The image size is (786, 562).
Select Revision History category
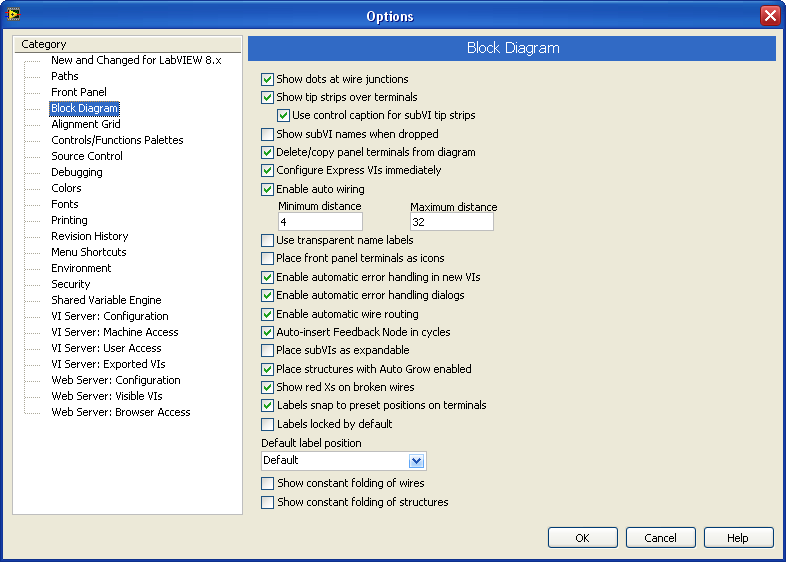pyautogui.click(x=90, y=236)
